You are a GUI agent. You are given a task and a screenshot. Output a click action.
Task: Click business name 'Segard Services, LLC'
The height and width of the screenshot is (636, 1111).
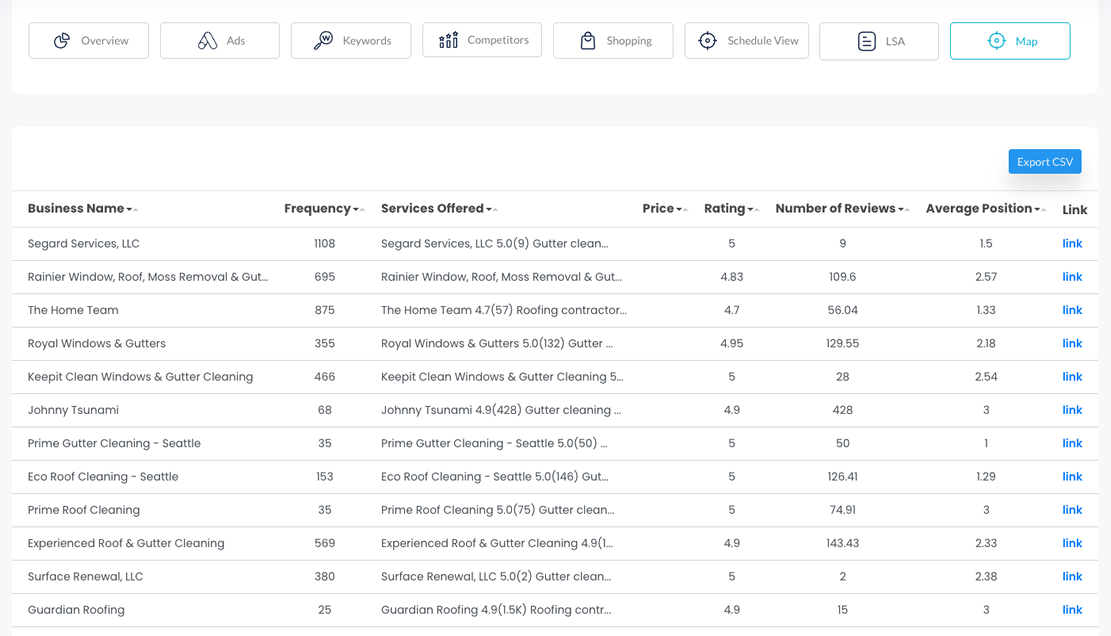[84, 244]
